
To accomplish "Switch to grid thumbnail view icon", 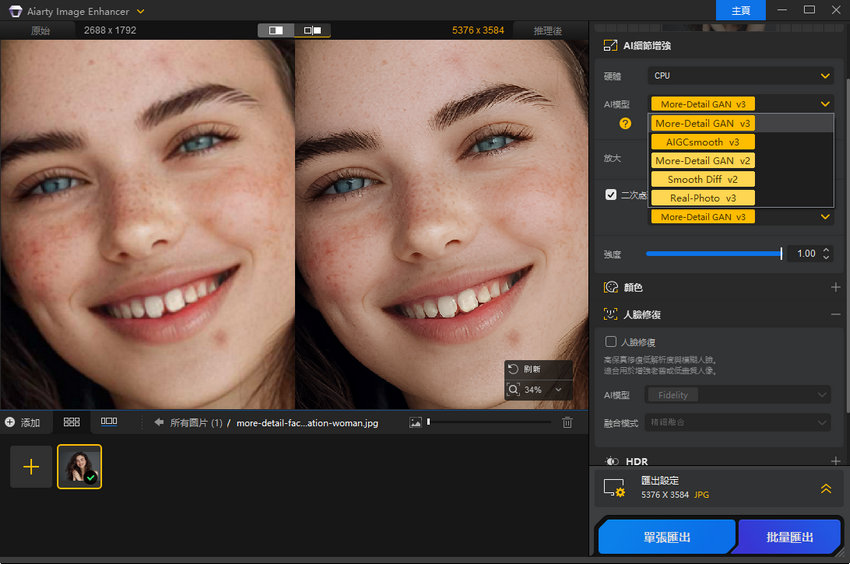I will click(x=72, y=422).
